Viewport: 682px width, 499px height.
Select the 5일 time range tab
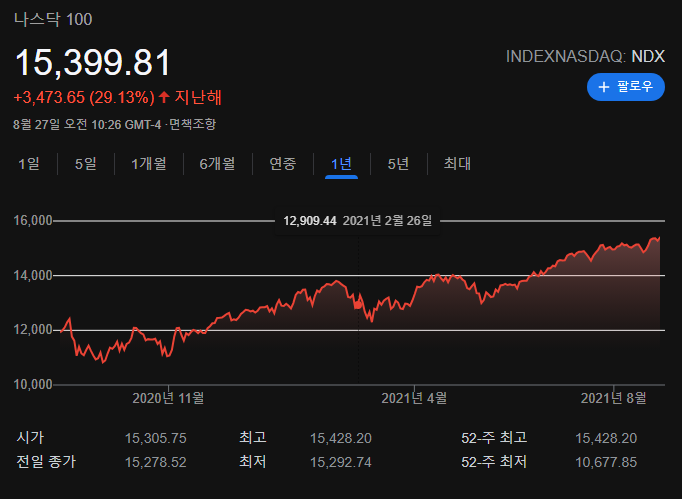pyautogui.click(x=86, y=164)
